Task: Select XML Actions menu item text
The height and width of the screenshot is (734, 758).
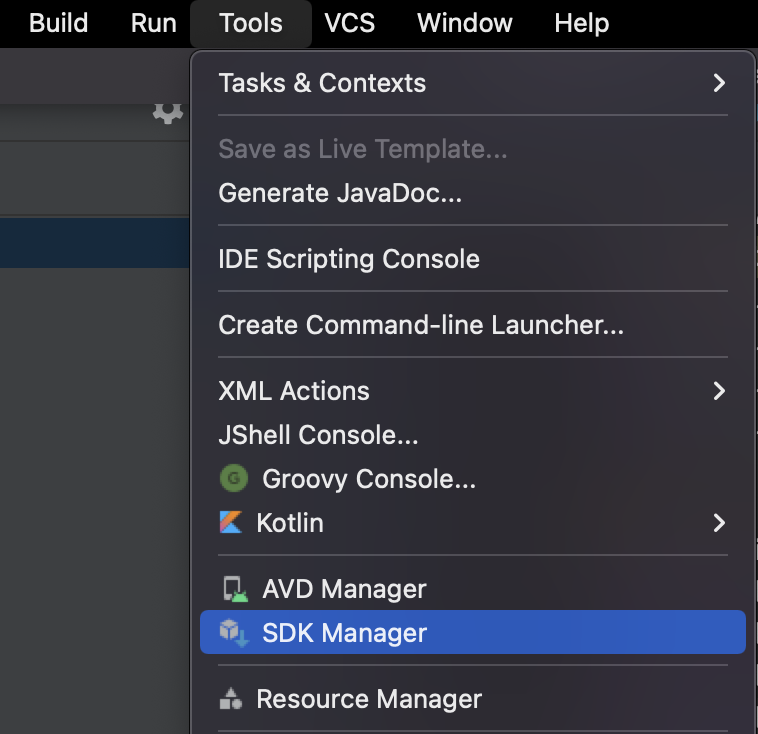Action: [x=294, y=391]
